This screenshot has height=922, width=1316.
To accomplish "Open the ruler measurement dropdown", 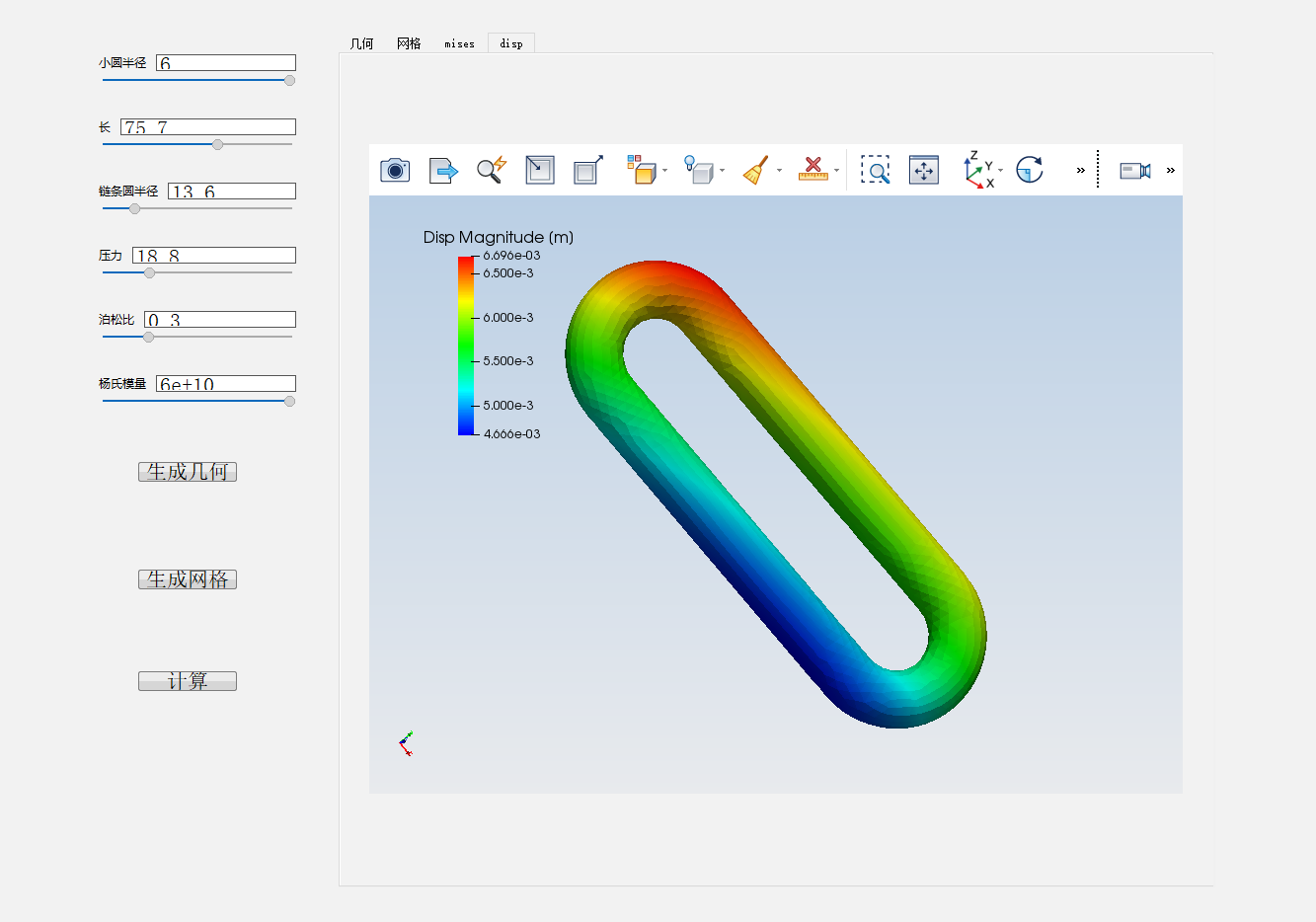I will [x=836, y=171].
